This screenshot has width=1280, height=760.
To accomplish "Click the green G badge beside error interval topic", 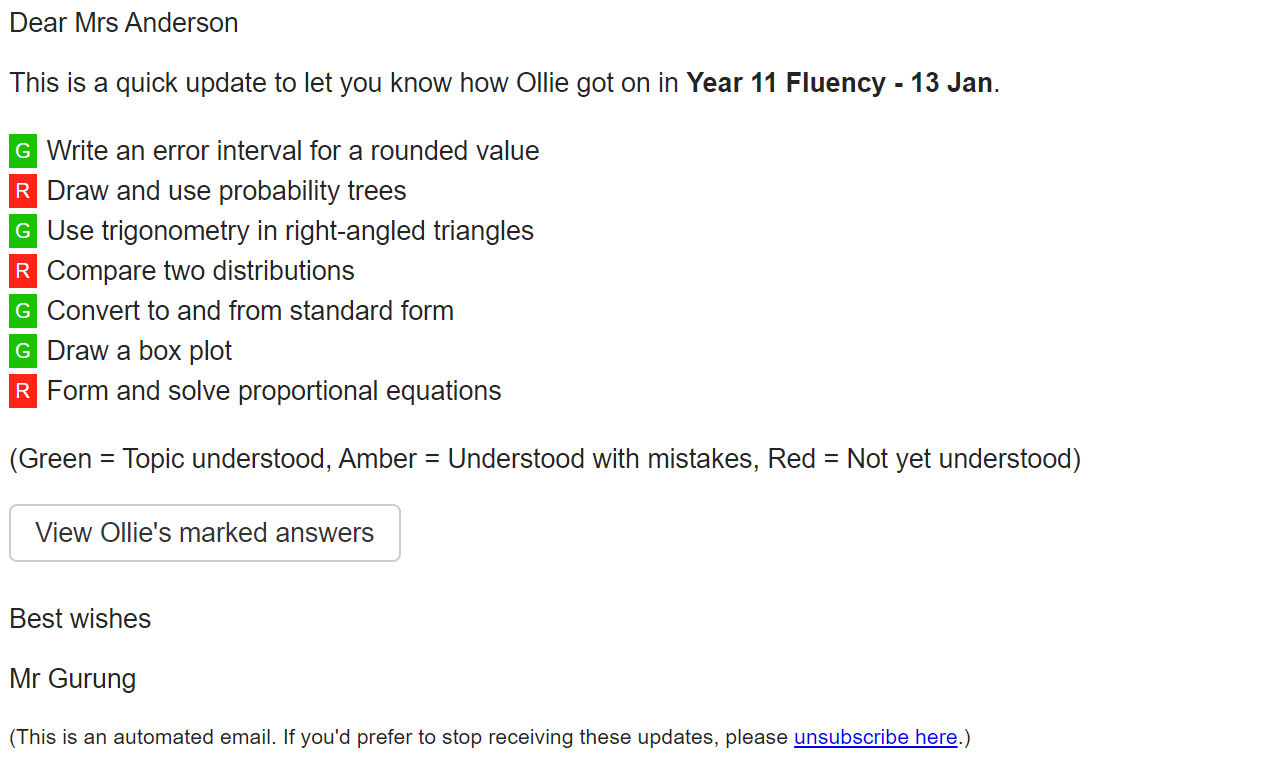I will [22, 150].
